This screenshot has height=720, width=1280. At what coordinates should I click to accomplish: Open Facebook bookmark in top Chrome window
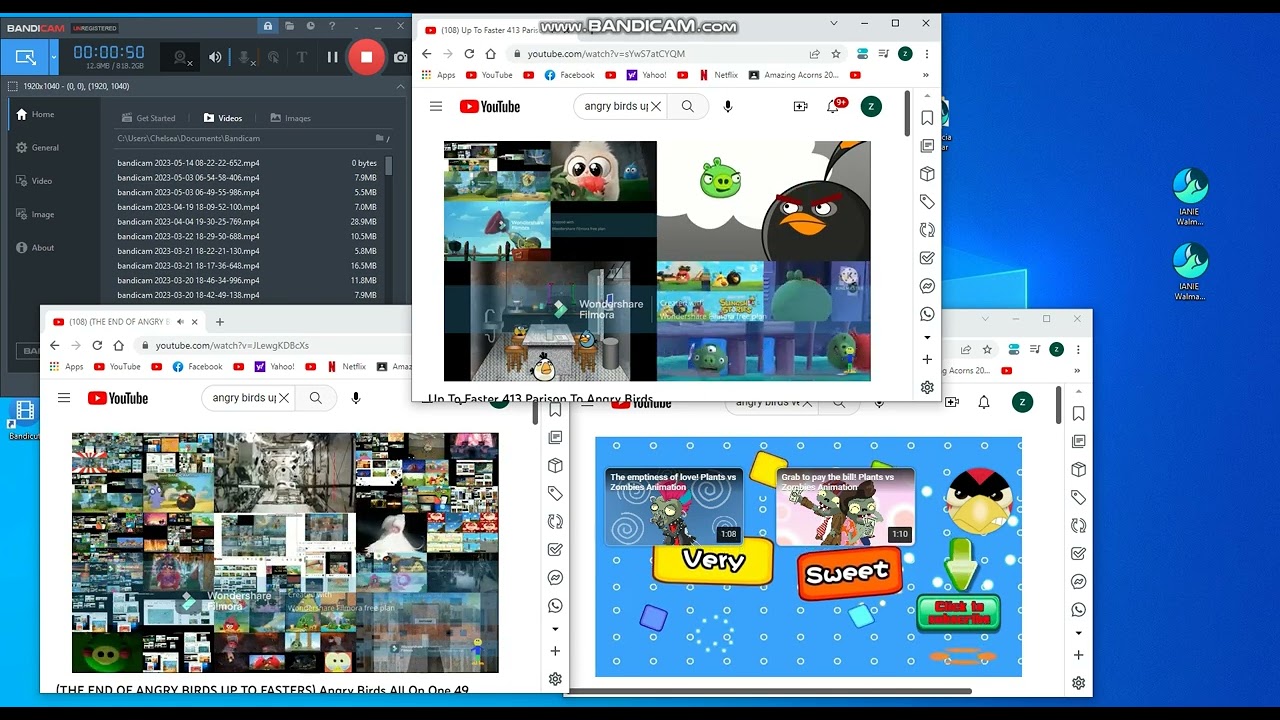[569, 75]
